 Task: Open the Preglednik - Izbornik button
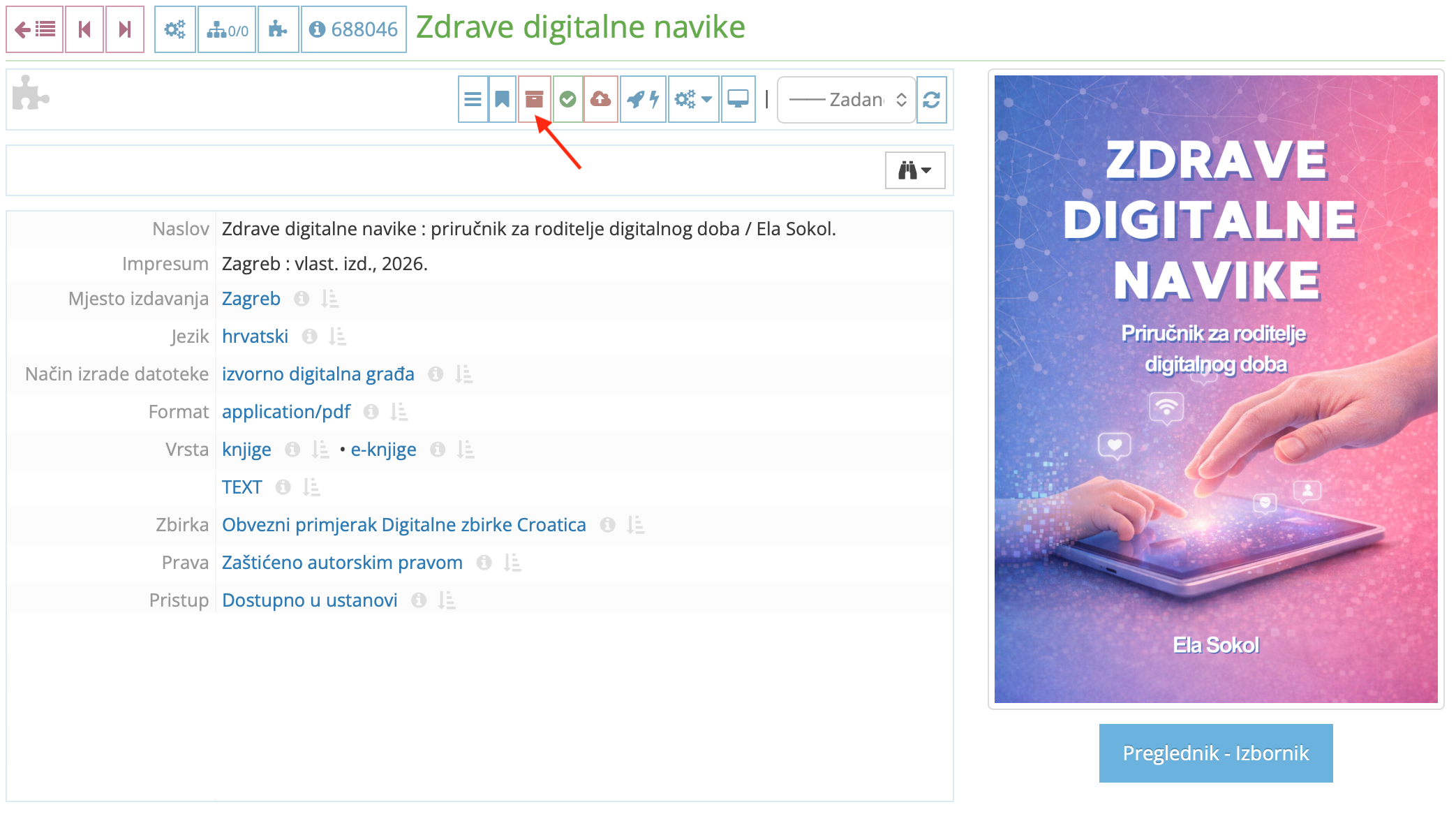click(1215, 753)
